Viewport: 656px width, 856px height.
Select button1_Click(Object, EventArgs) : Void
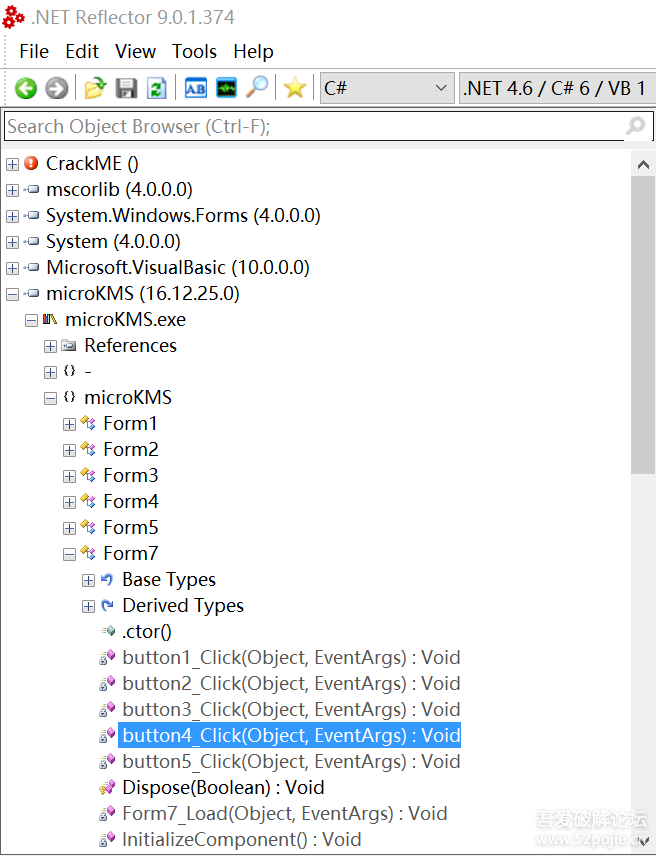291,657
